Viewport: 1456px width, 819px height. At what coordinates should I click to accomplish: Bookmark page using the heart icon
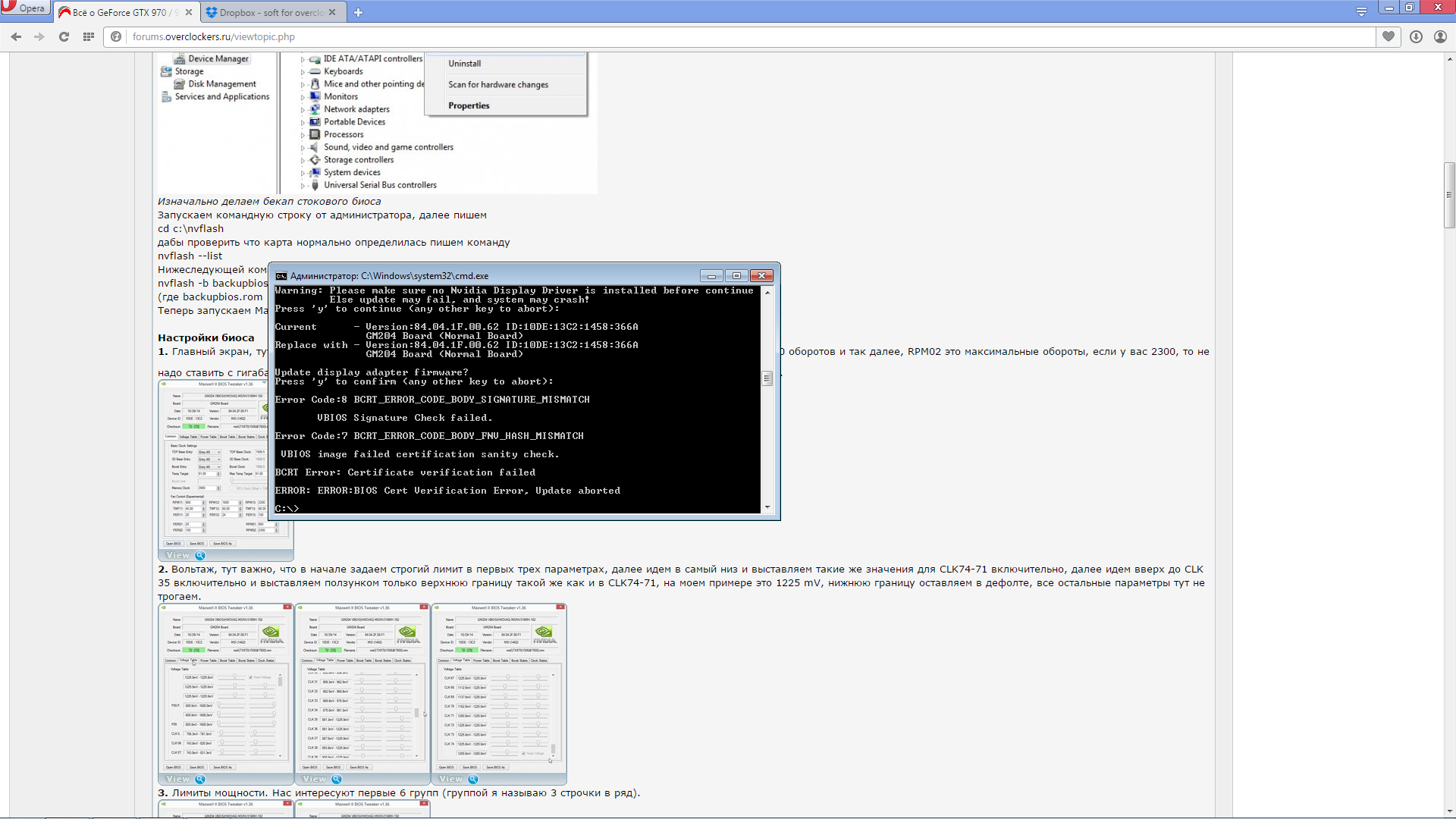pos(1389,36)
